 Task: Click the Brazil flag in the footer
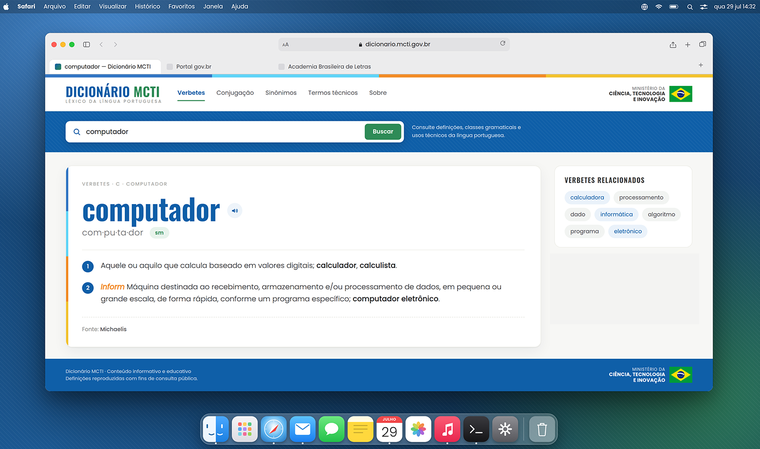[681, 375]
